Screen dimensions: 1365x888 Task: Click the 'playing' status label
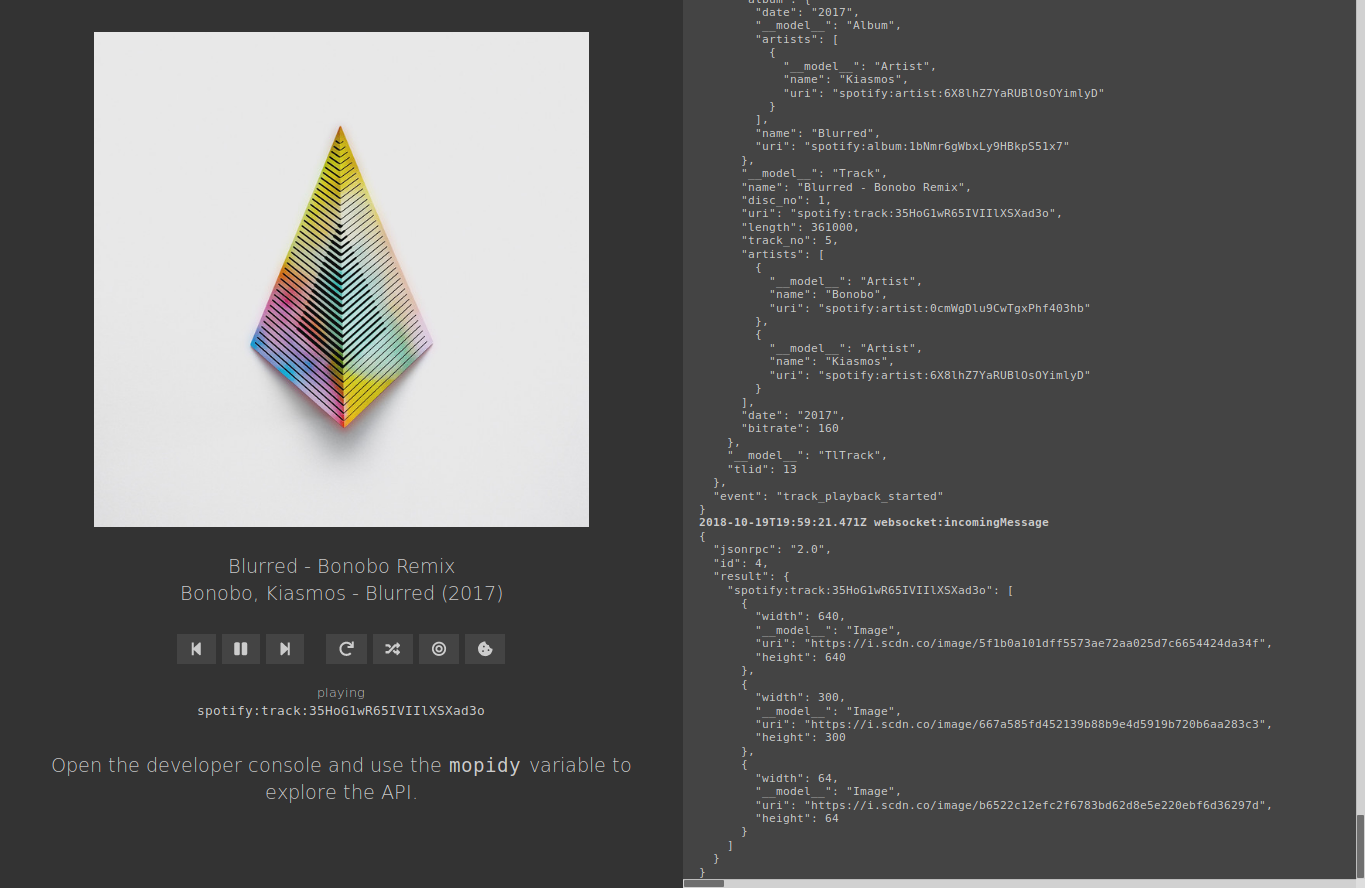point(341,692)
